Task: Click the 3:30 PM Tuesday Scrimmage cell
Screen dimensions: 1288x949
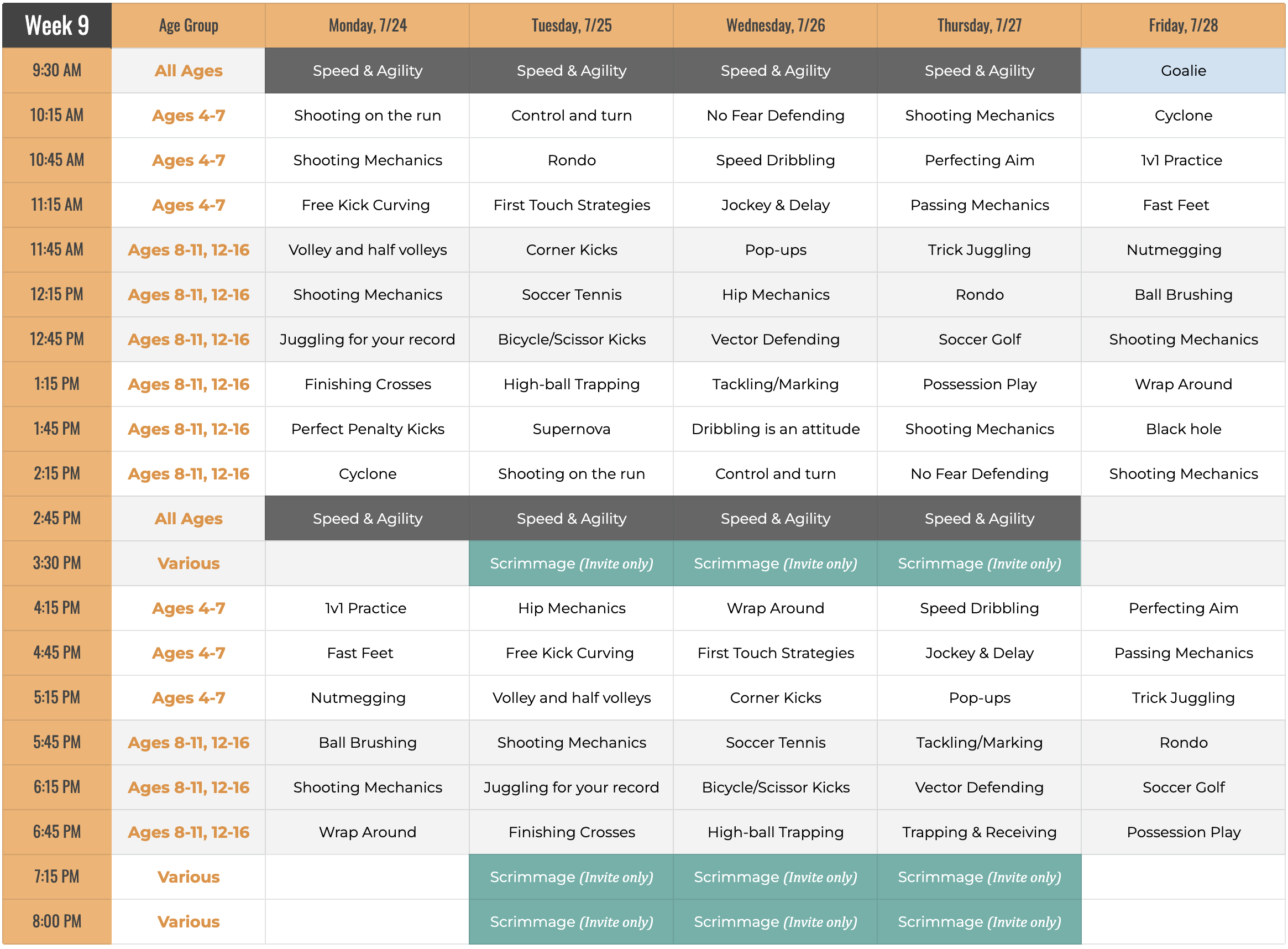Action: [x=572, y=564]
